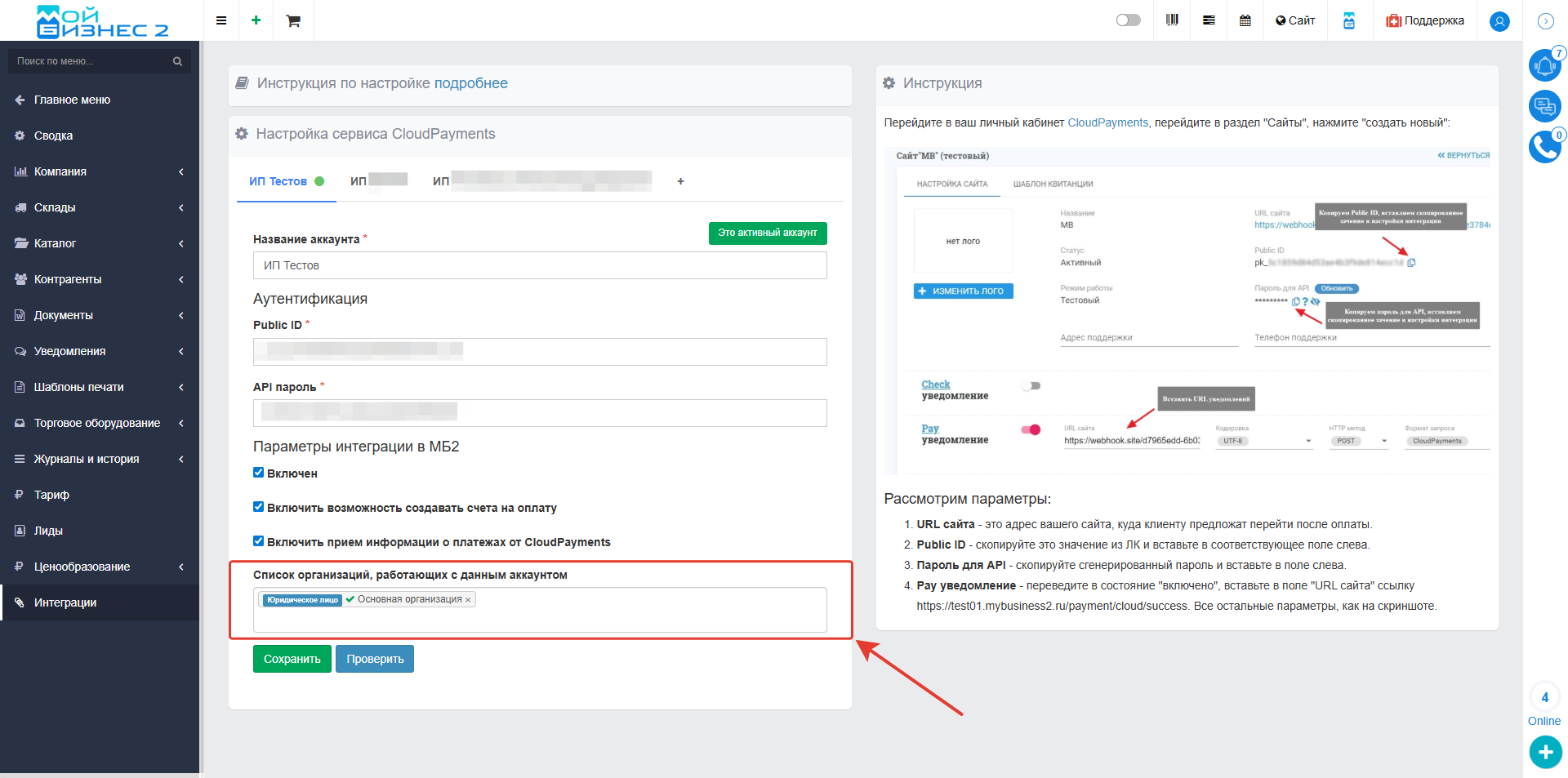
Task: Open the calendar icon in top bar
Action: [1245, 20]
